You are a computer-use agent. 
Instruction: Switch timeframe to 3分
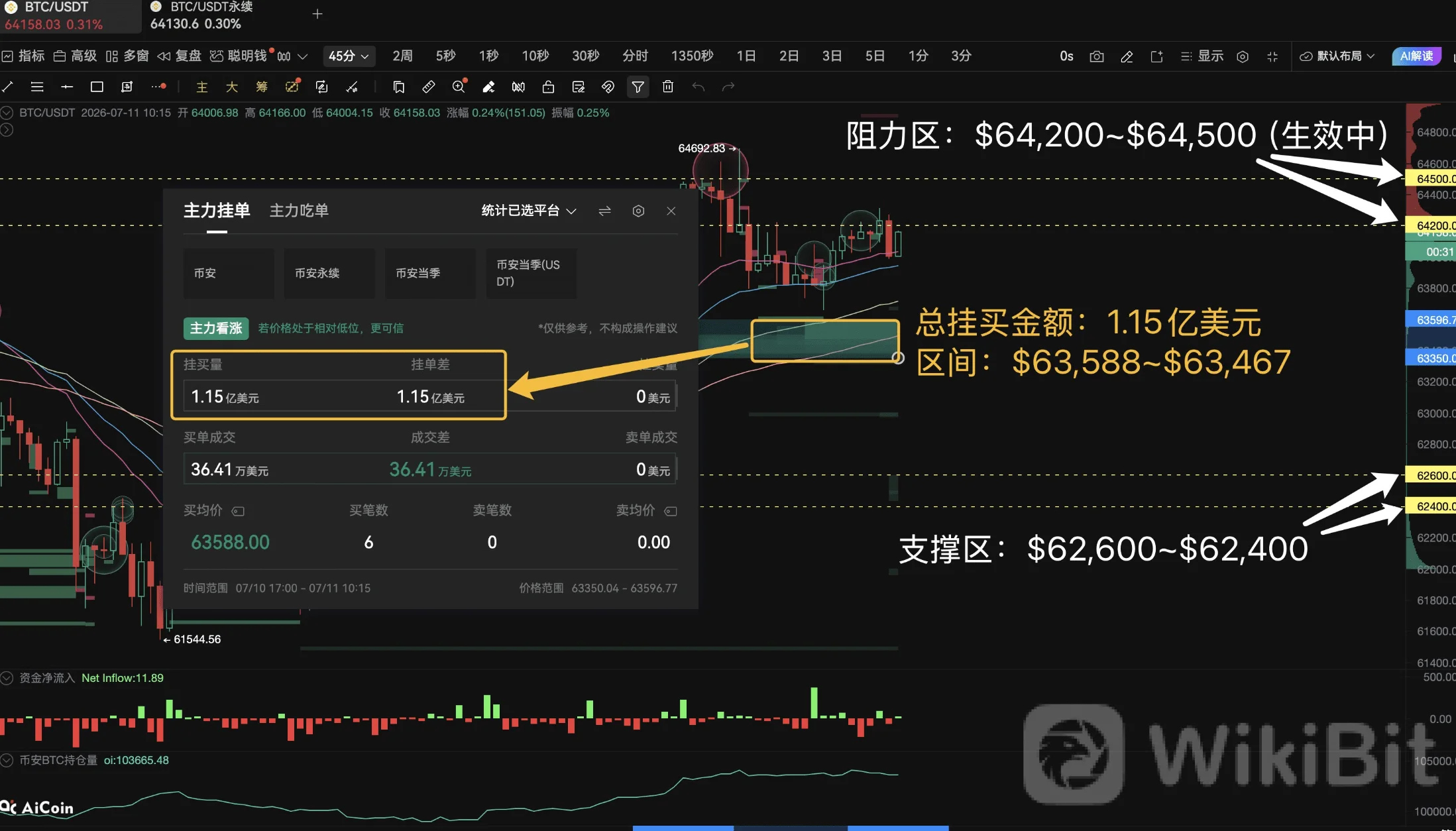961,56
